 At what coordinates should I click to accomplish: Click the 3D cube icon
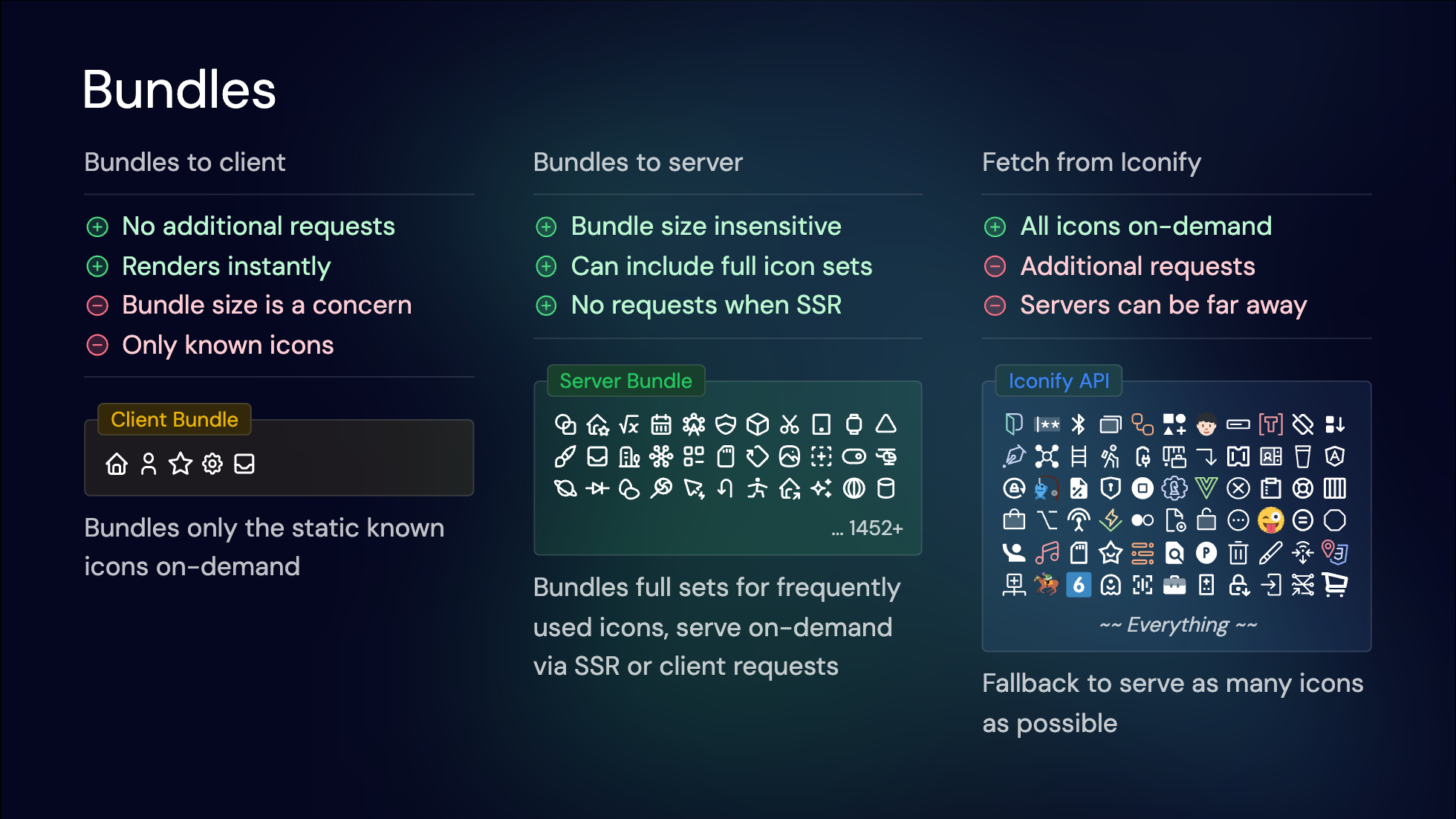(757, 424)
